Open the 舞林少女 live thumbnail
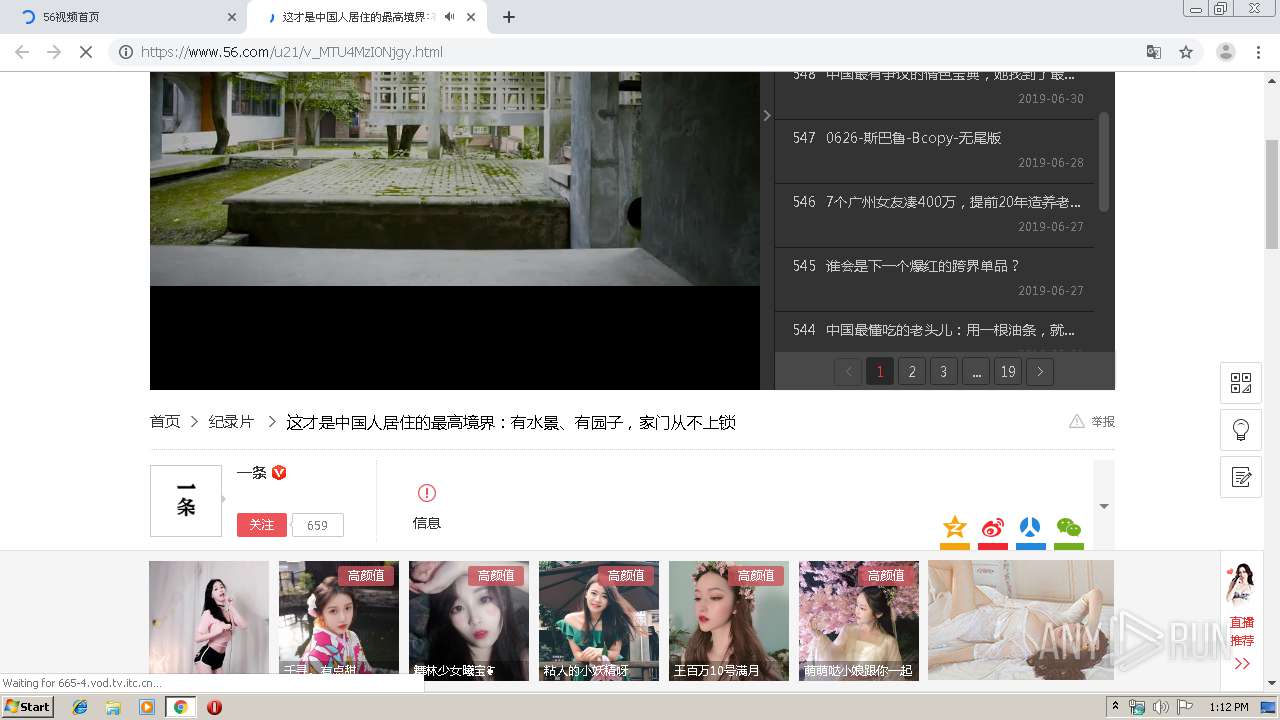Image resolution: width=1280 pixels, height=720 pixels. click(469, 620)
